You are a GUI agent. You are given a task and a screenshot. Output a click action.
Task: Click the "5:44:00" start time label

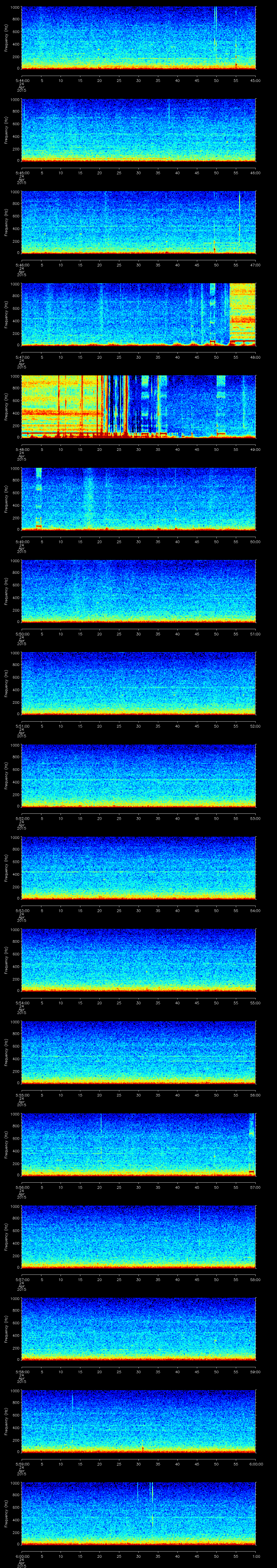pos(21,80)
